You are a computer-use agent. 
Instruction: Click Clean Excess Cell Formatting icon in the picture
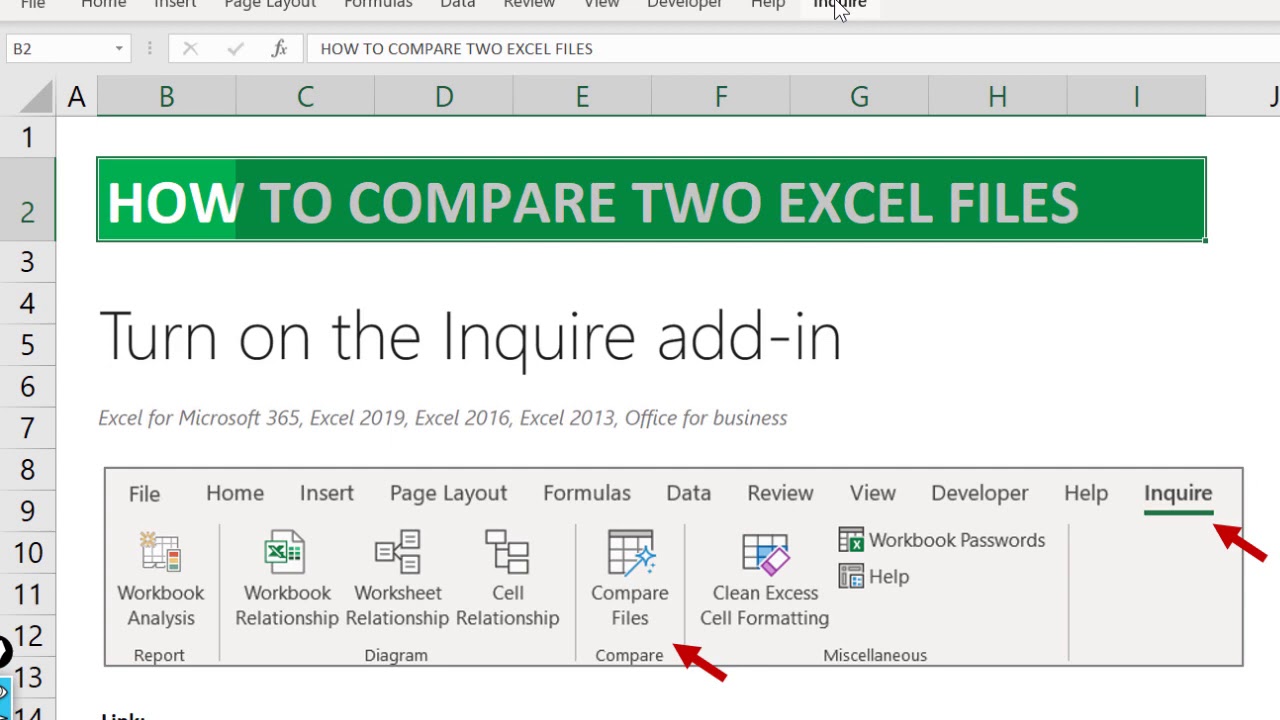tap(765, 555)
